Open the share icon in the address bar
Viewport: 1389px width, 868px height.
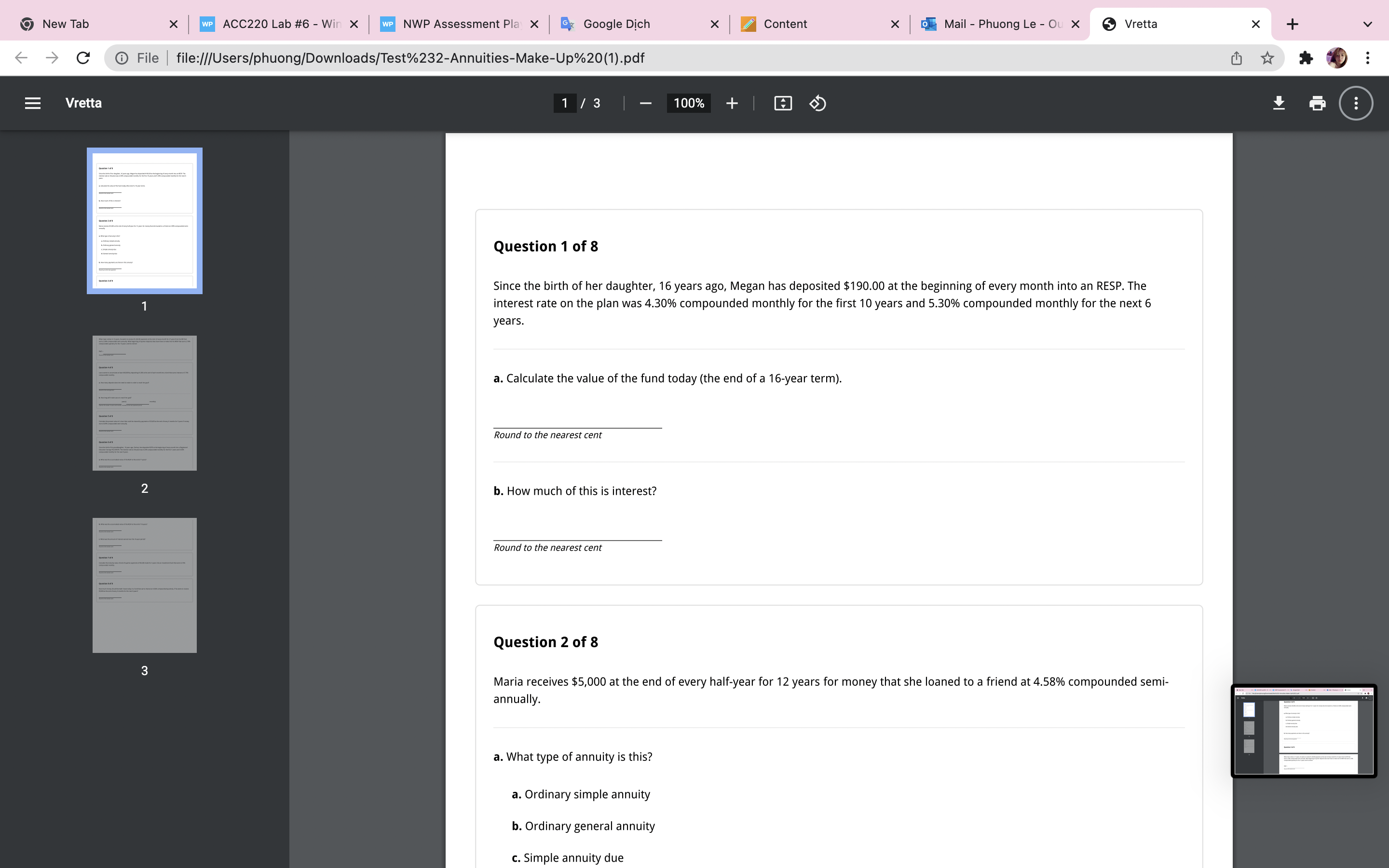click(x=1236, y=58)
